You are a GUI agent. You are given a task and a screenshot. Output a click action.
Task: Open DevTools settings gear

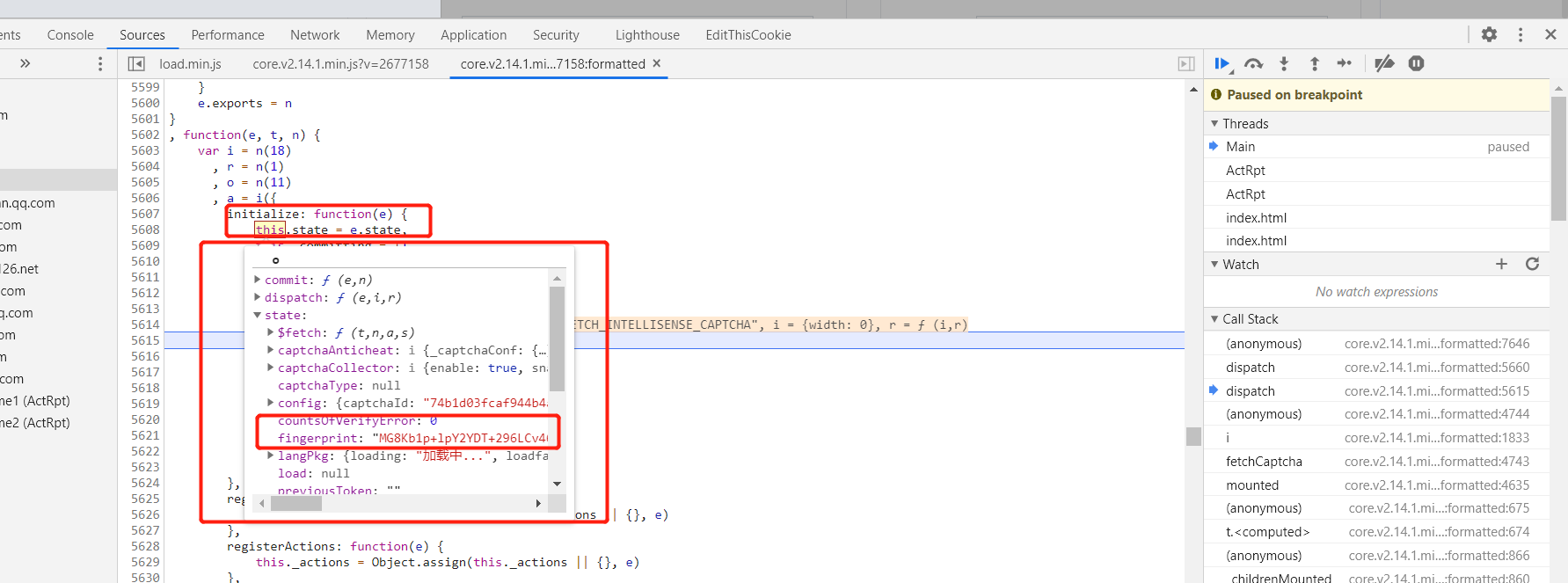click(1489, 34)
